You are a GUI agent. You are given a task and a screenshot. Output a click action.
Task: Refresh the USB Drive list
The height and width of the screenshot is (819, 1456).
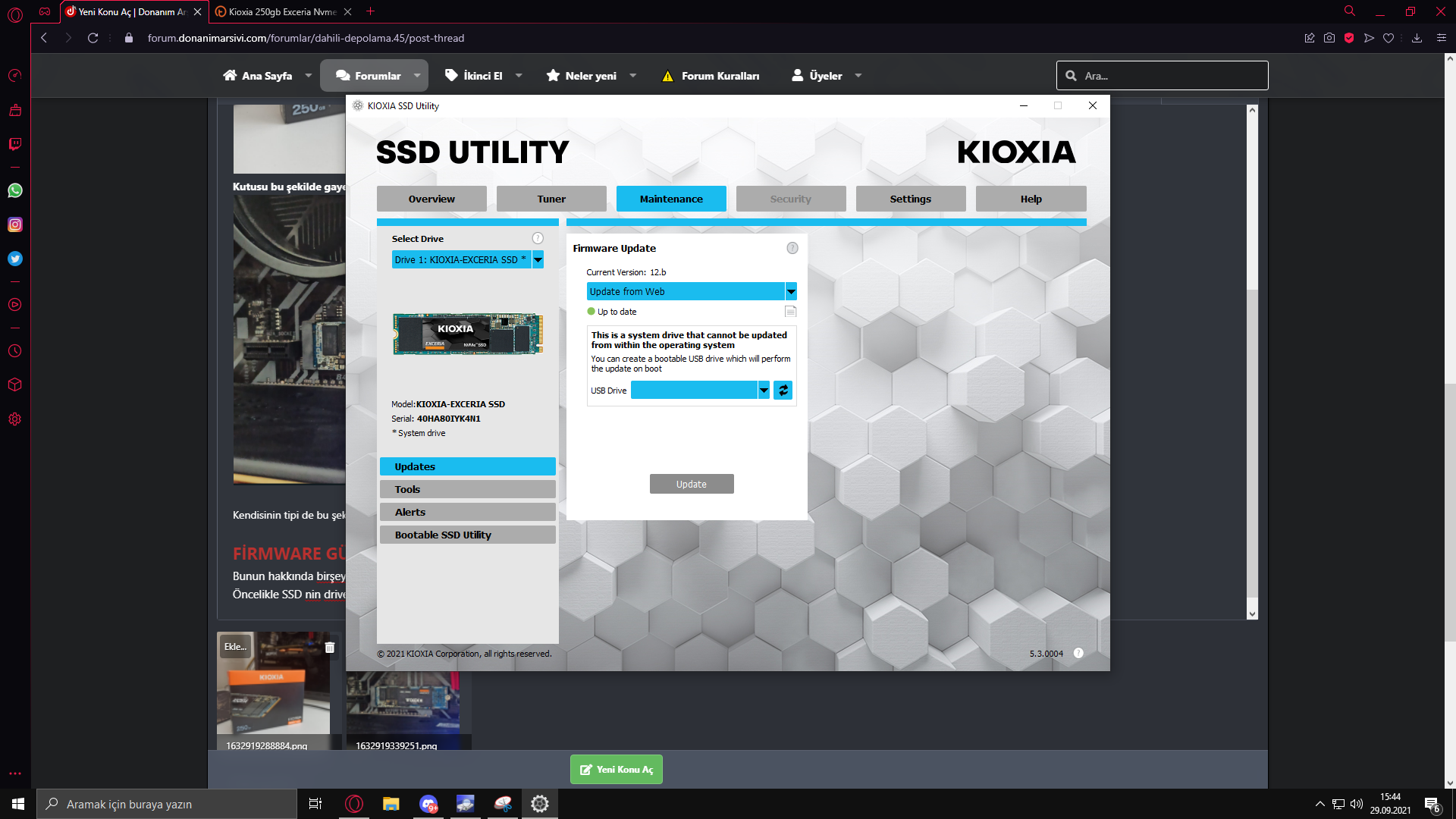pyautogui.click(x=783, y=391)
